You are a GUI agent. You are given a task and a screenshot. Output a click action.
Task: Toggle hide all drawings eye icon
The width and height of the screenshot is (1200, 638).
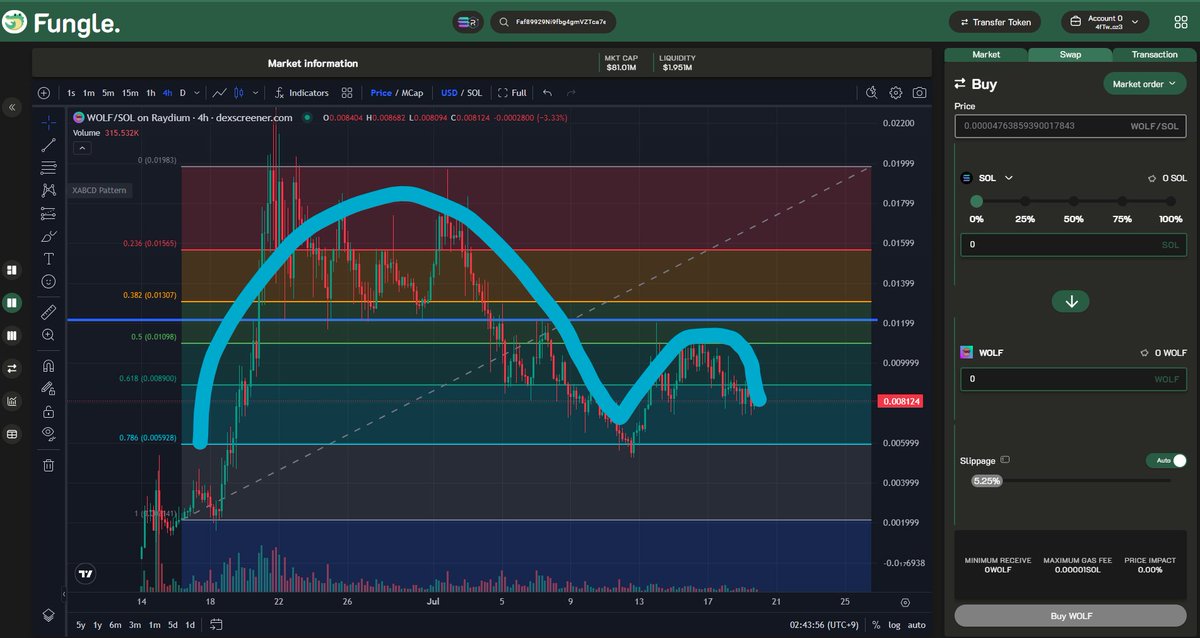click(x=48, y=433)
